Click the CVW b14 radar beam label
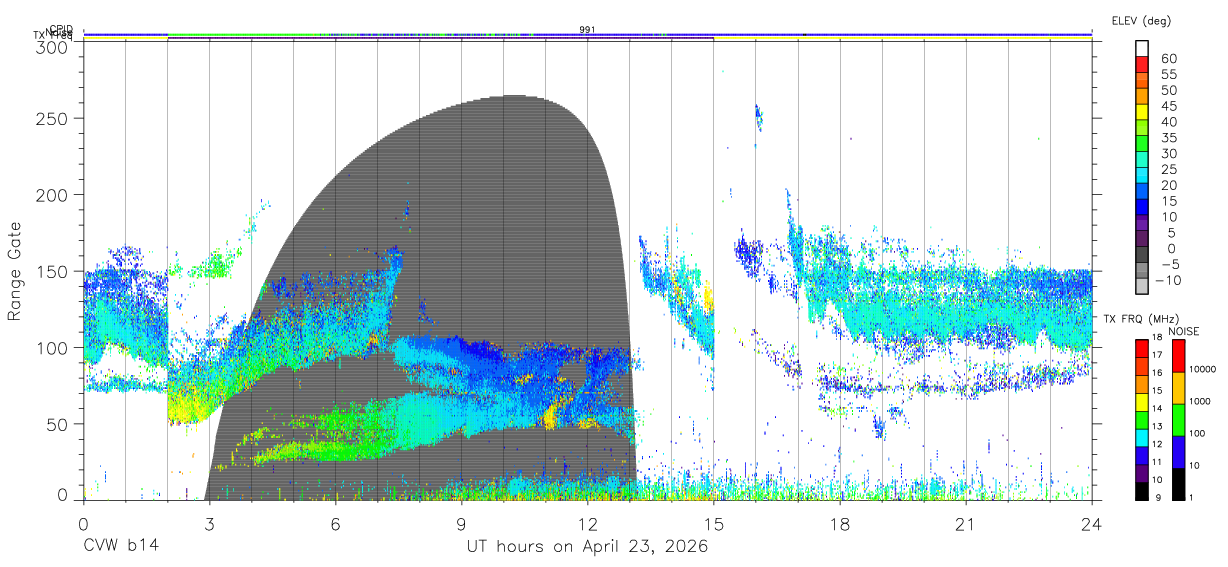Screen dimensions: 1228x567 119,547
